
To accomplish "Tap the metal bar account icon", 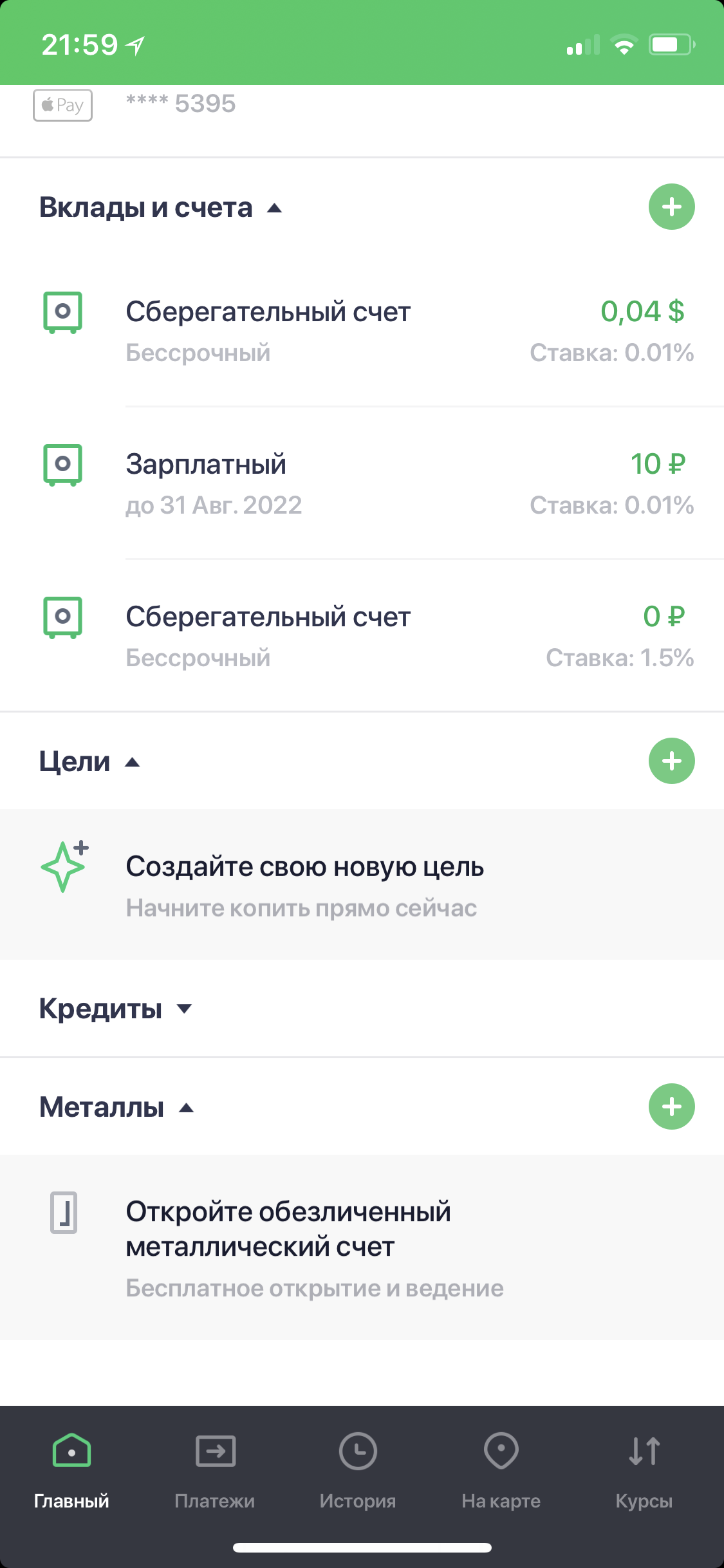I will coord(64,1212).
